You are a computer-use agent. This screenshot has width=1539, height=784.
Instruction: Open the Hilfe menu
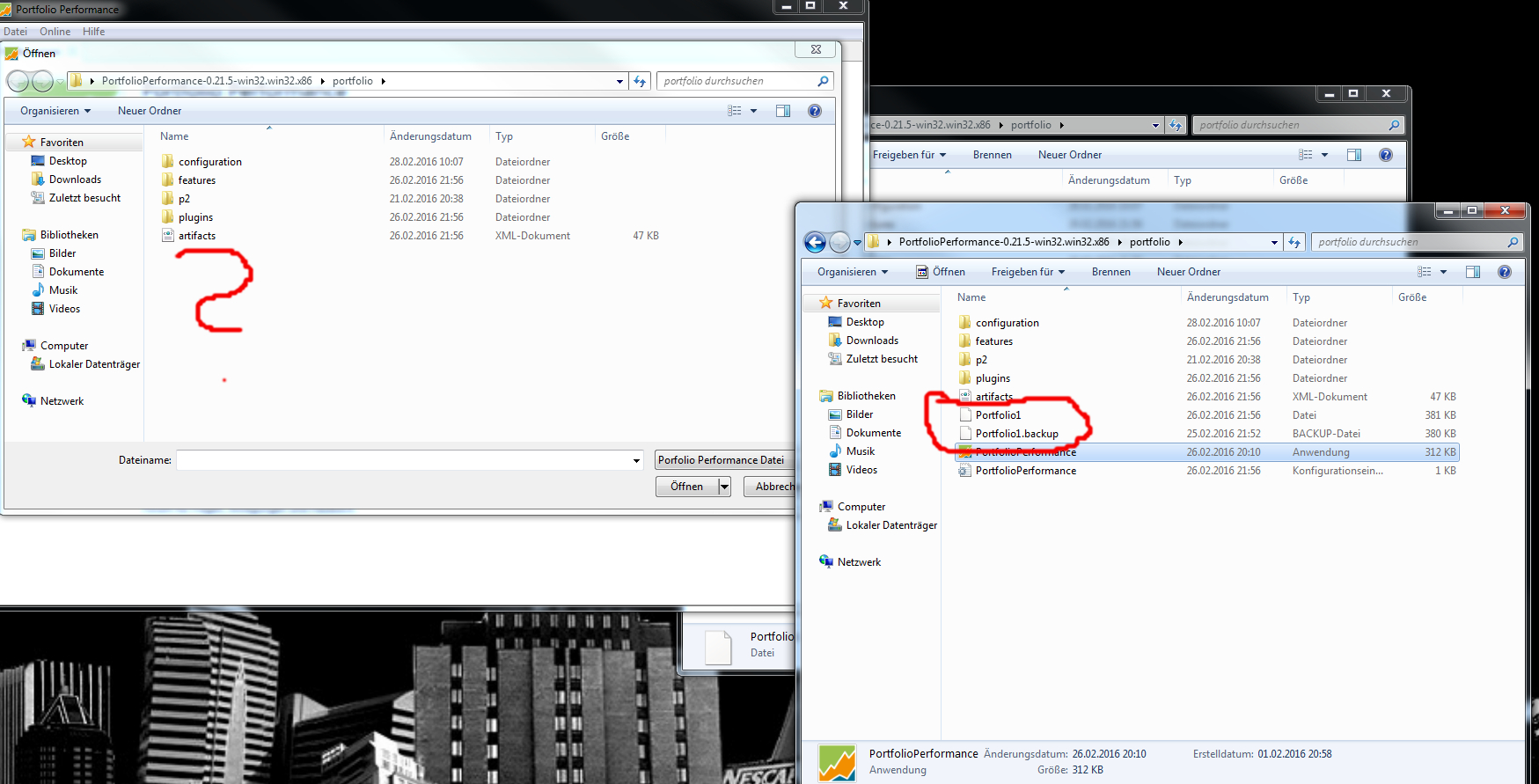(x=93, y=32)
